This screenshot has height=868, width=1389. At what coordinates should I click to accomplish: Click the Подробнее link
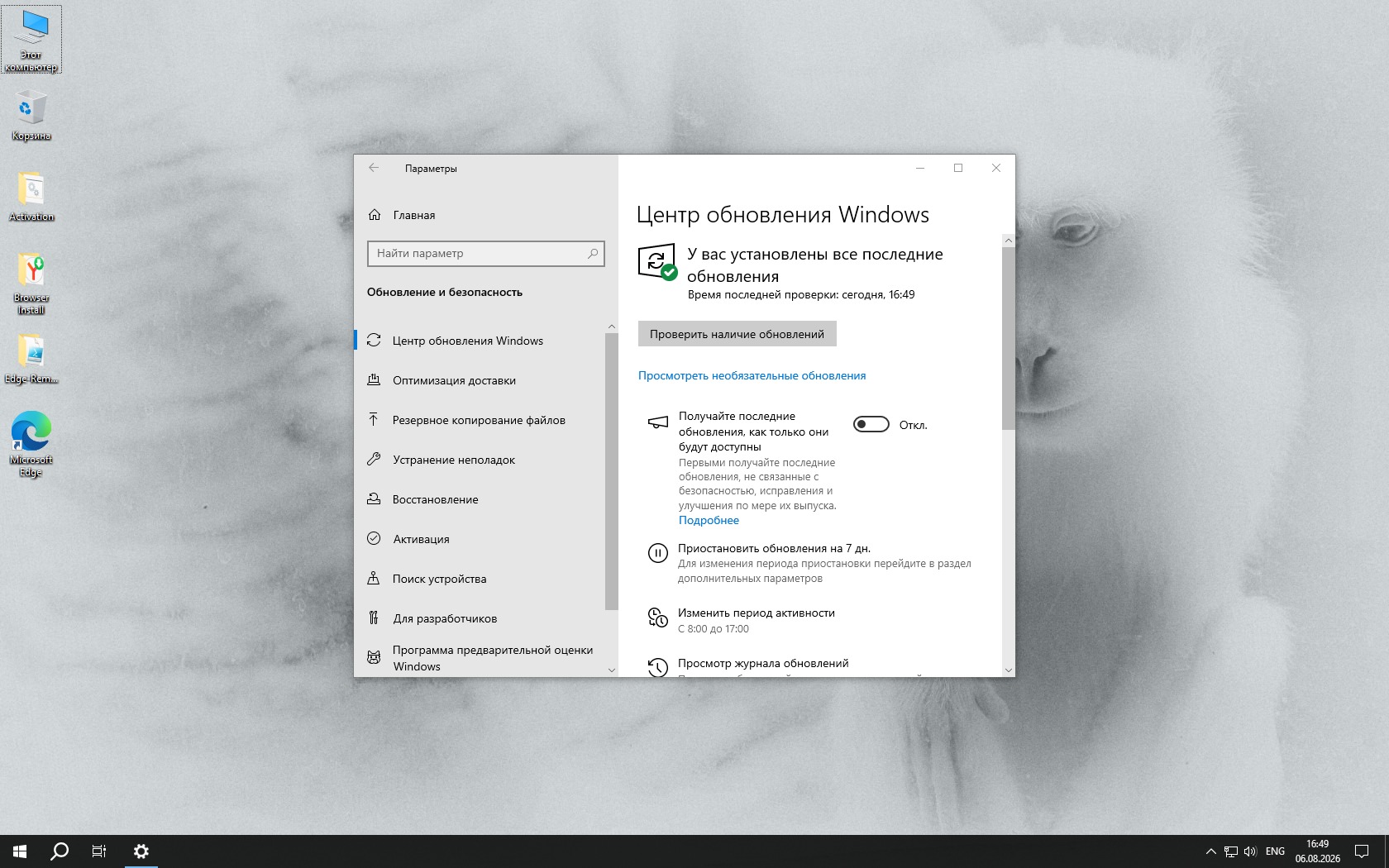coord(709,520)
